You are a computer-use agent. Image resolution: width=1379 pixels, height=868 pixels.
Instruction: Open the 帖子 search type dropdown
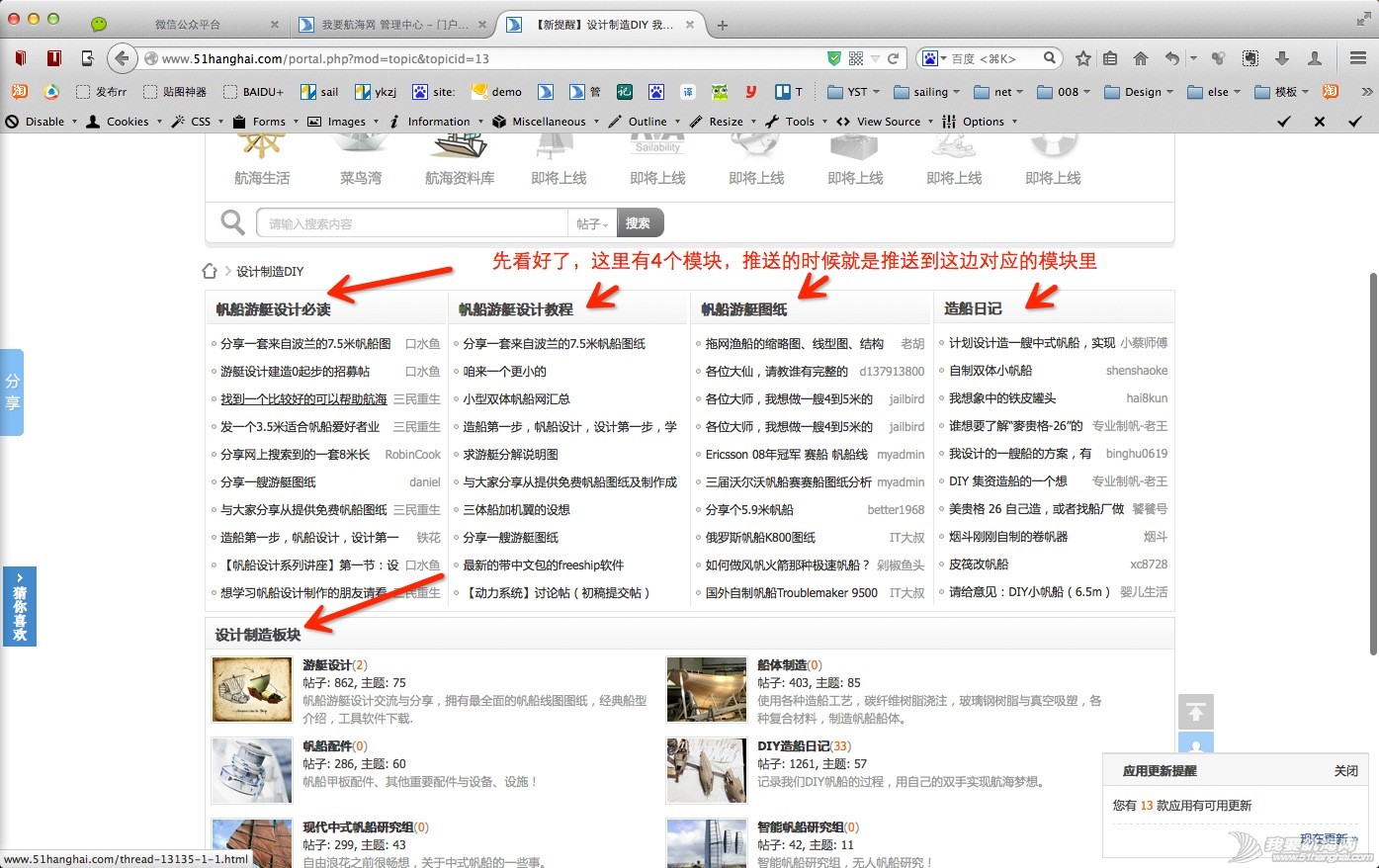click(x=592, y=223)
